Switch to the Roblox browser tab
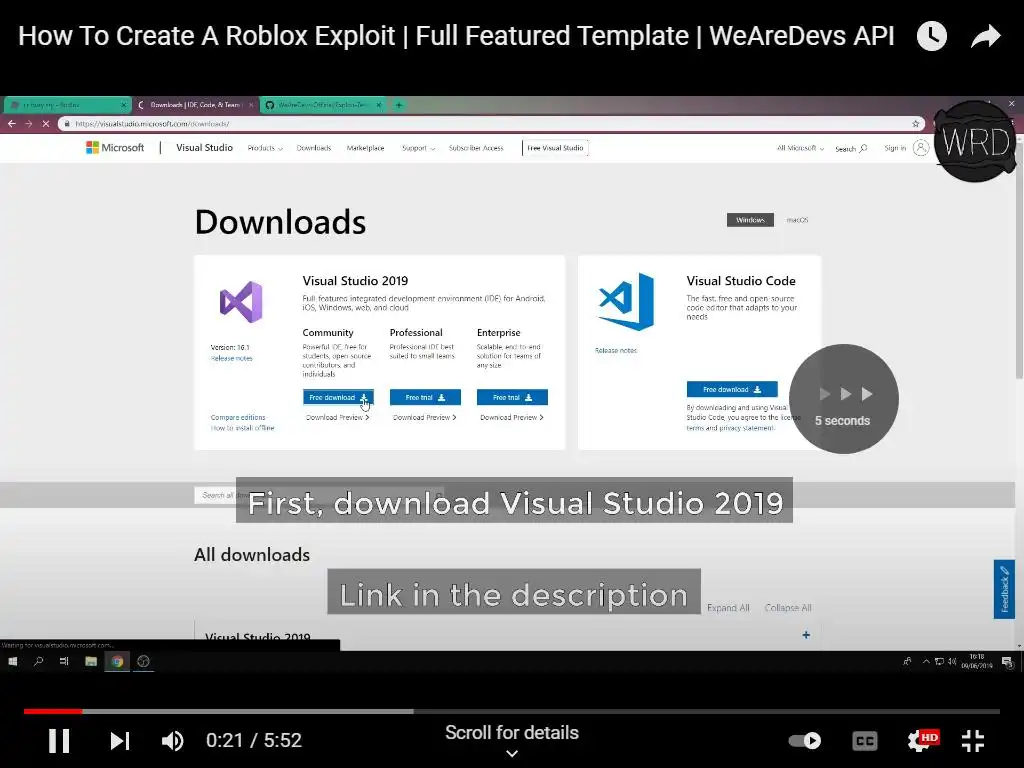 (67, 104)
